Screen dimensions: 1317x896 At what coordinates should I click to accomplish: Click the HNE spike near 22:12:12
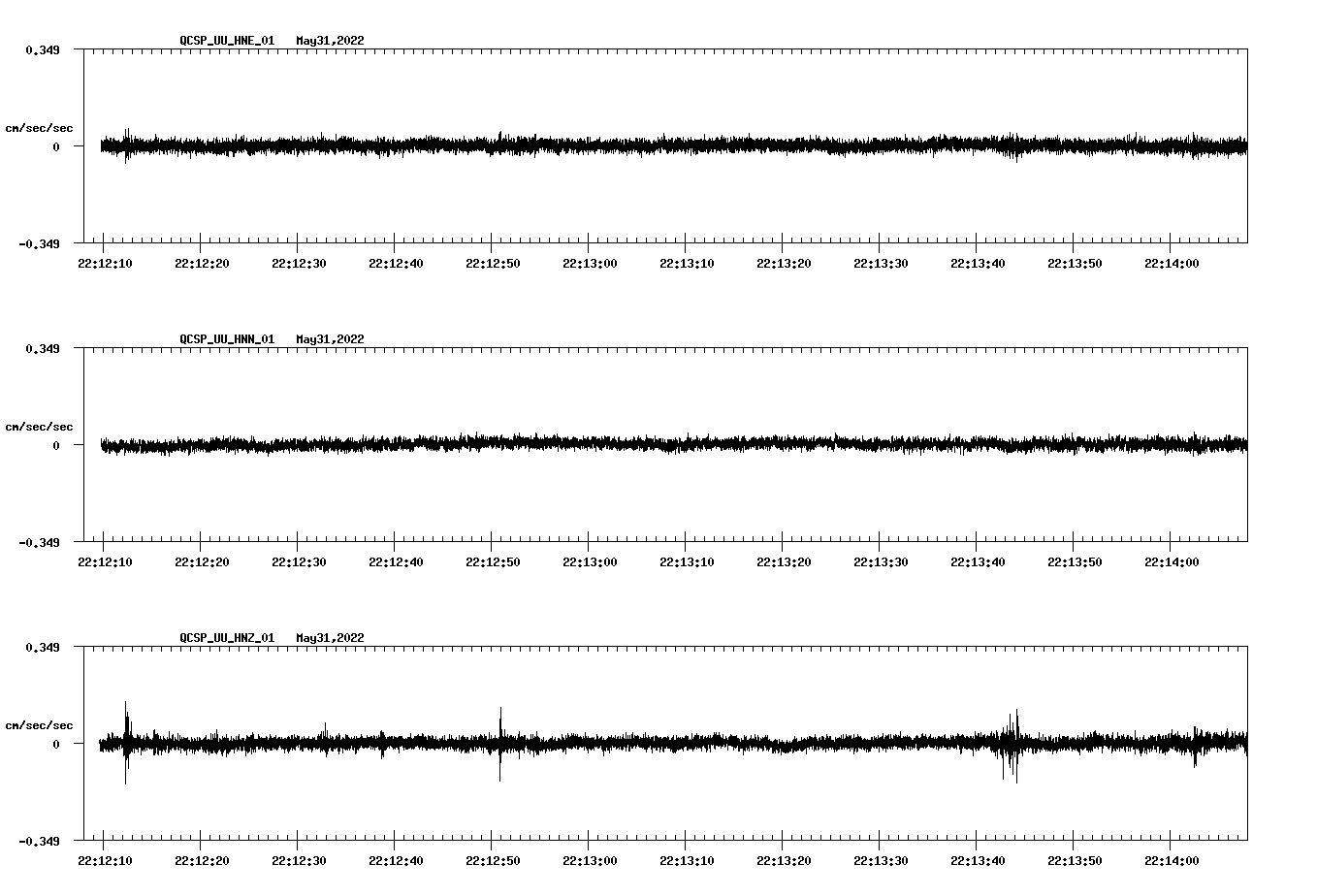click(x=126, y=145)
